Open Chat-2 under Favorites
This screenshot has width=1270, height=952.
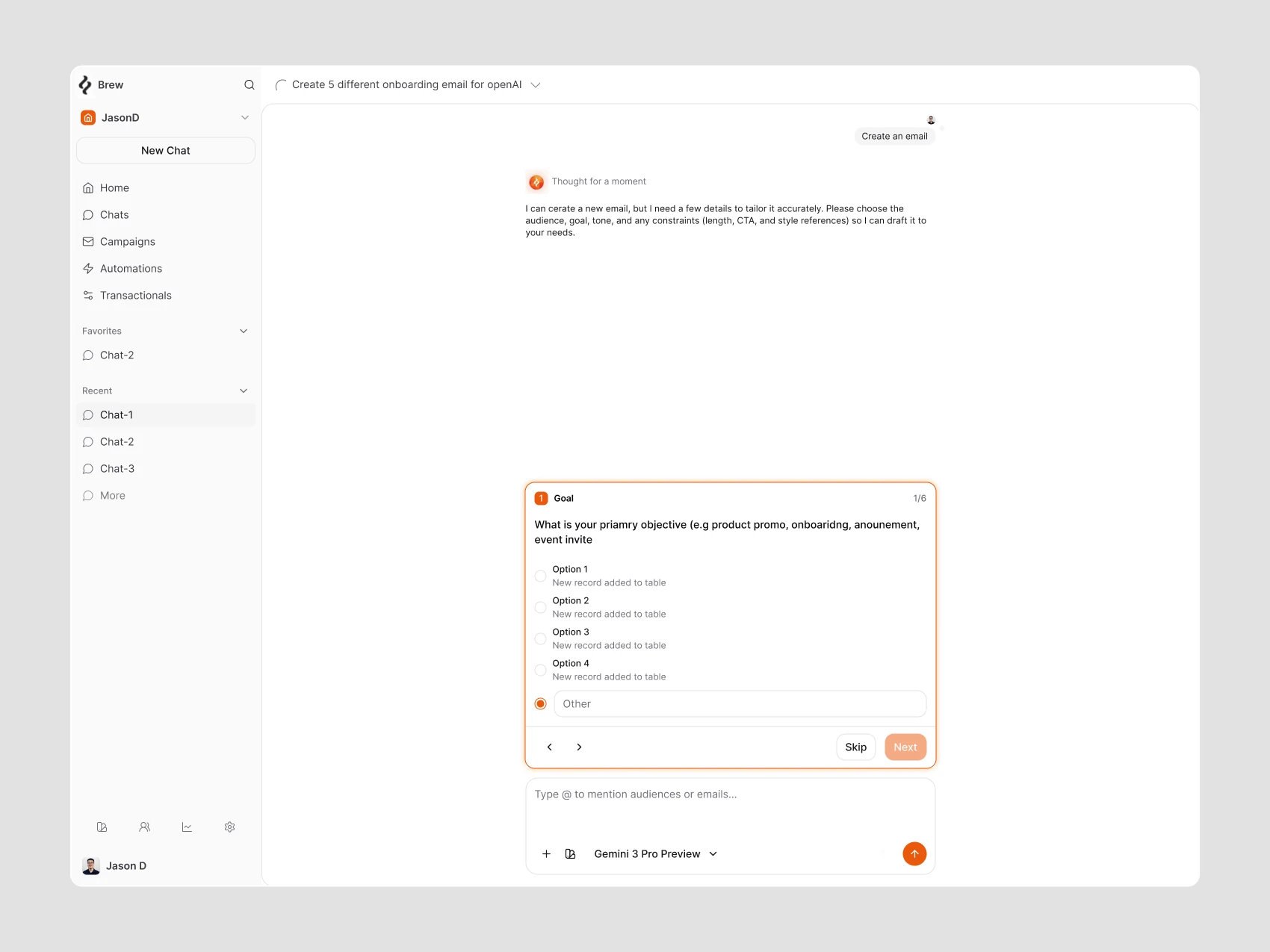[166, 355]
